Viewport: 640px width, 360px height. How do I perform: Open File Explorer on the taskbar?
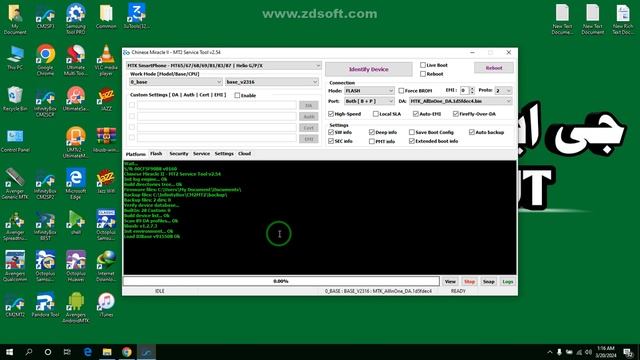pos(107,352)
